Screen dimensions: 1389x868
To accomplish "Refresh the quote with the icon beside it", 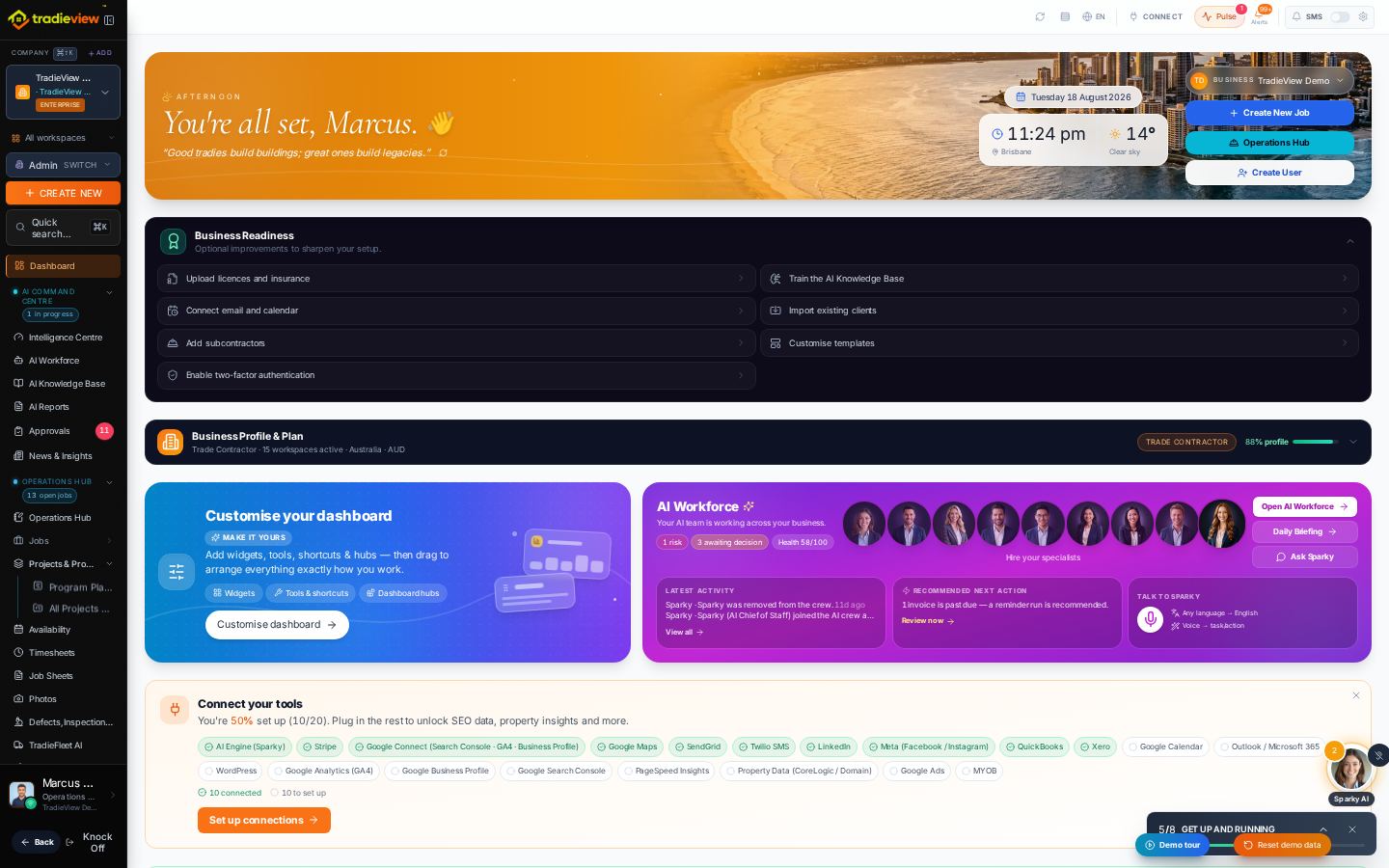I will pos(443,153).
